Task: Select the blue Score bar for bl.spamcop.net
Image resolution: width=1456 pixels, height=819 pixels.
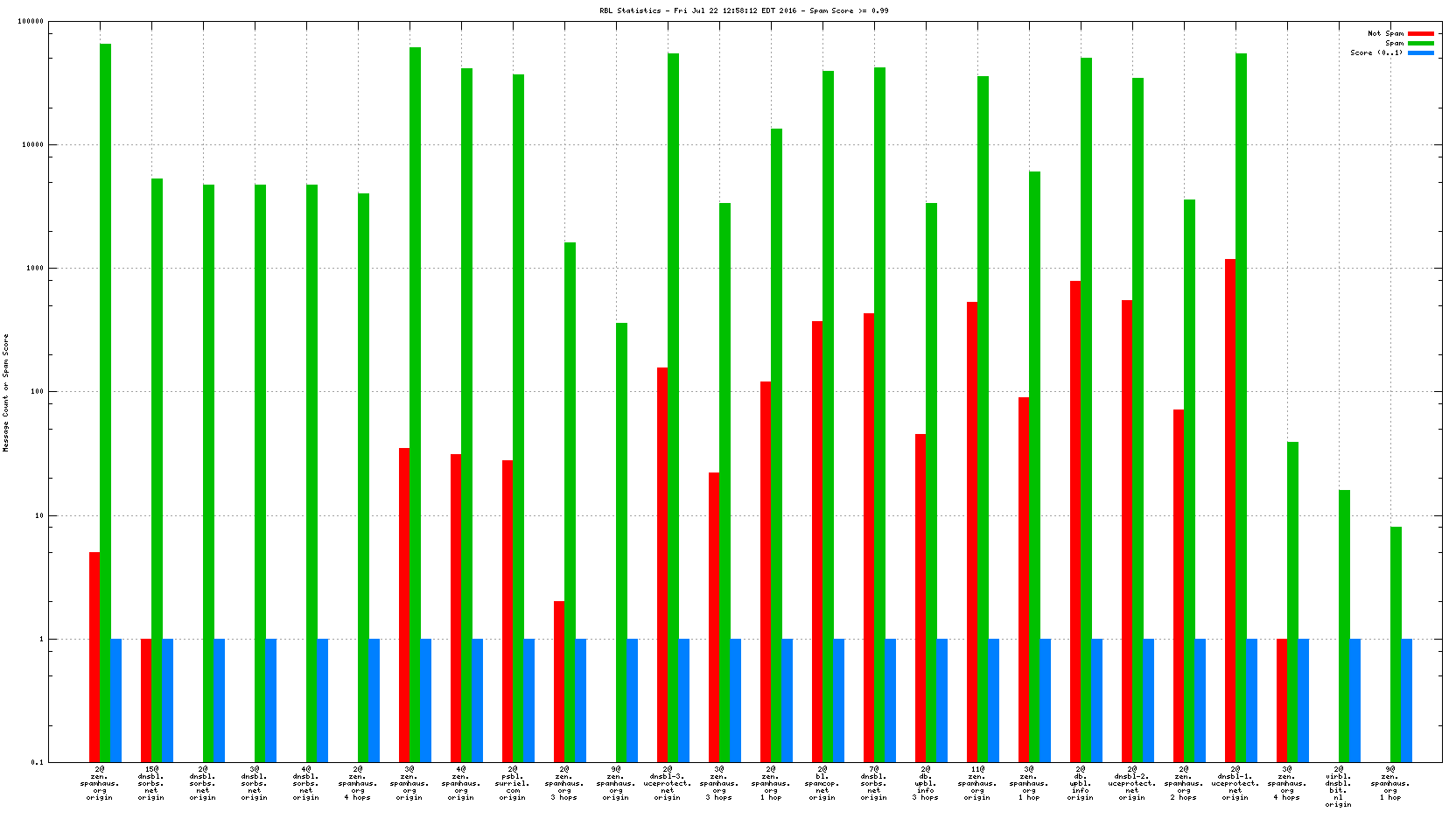Action: (x=838, y=700)
